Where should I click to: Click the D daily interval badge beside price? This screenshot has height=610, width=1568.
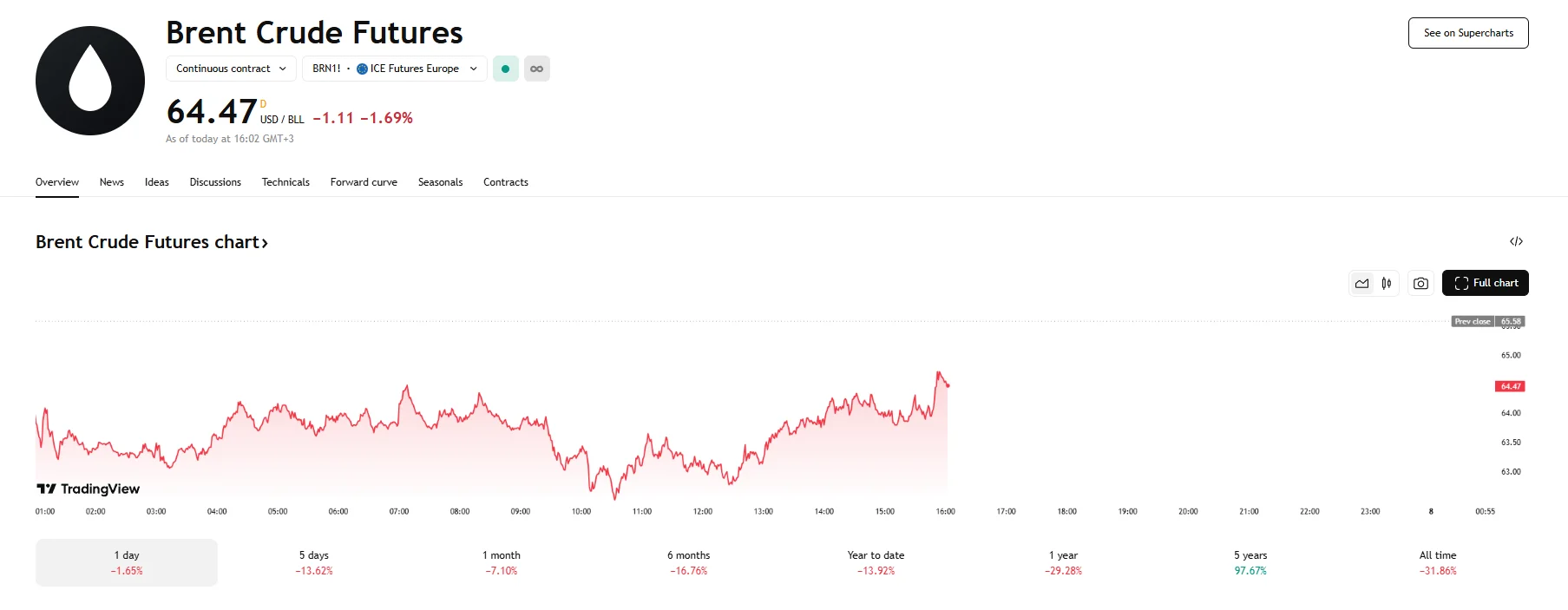262,102
